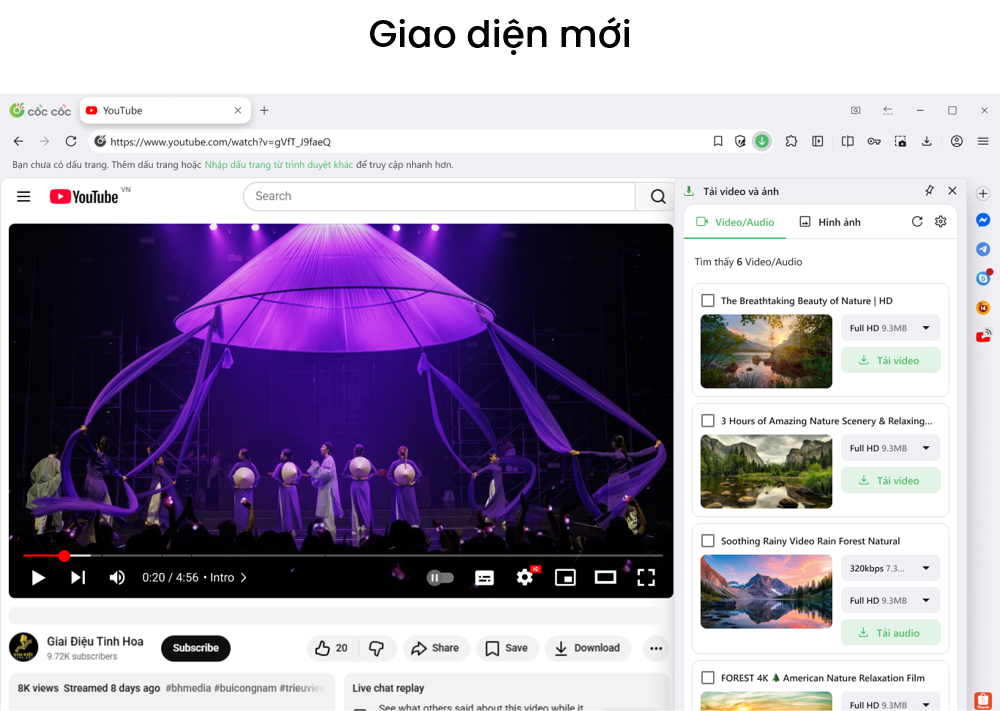This screenshot has height=711, width=1000.
Task: Click the Save button under video
Action: pos(507,648)
